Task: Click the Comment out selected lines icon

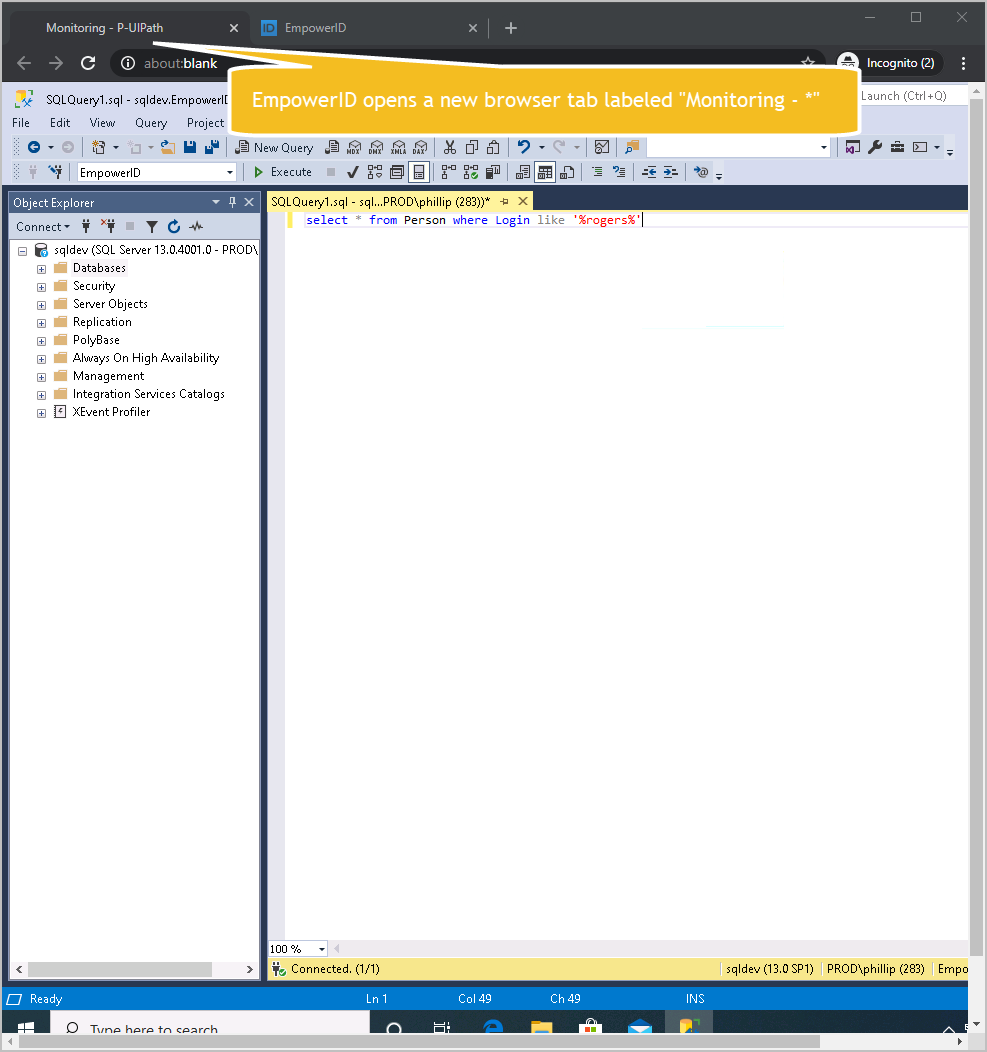Action: [599, 171]
